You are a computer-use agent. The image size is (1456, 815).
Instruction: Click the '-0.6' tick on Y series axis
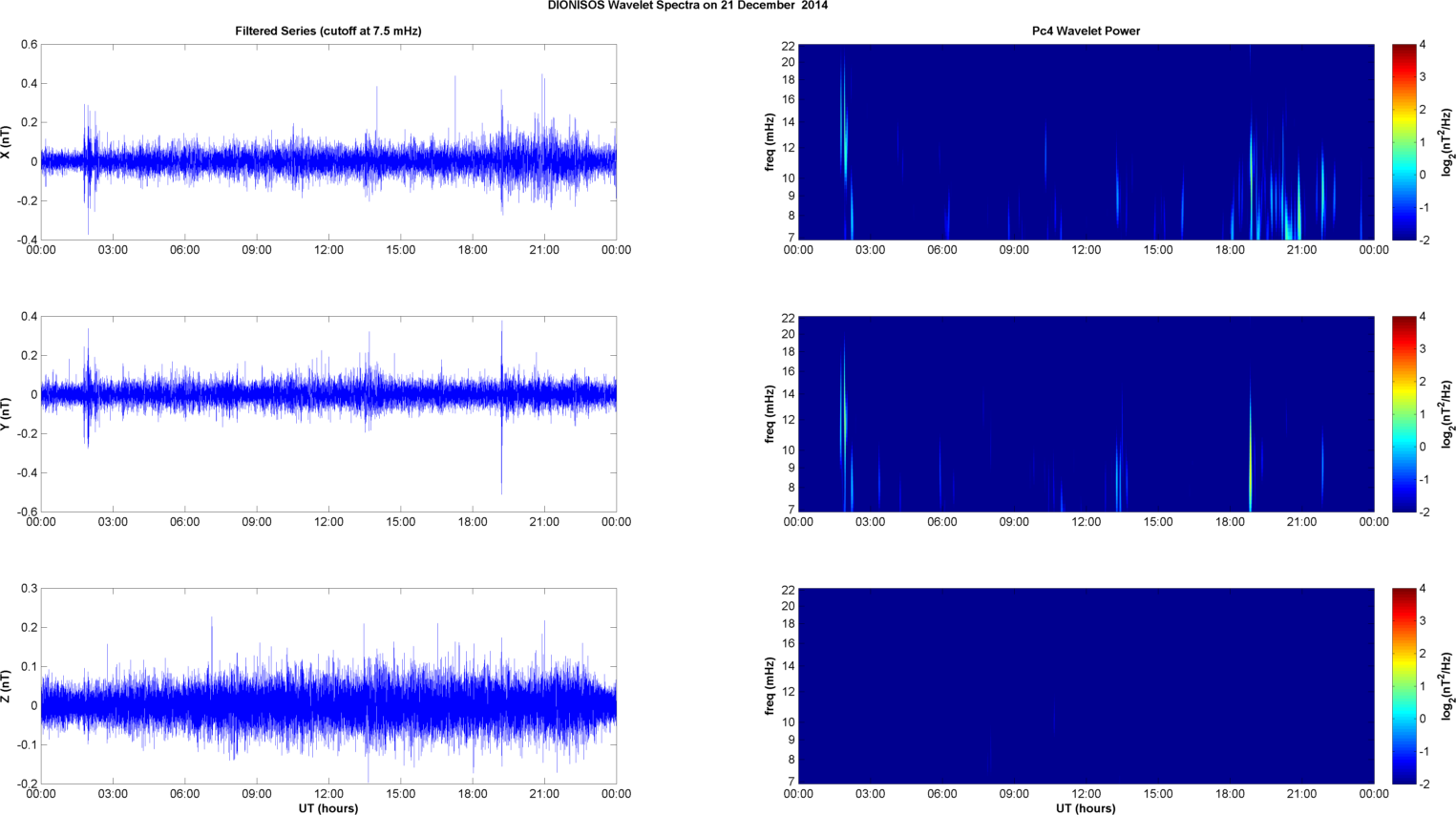[x=26, y=512]
